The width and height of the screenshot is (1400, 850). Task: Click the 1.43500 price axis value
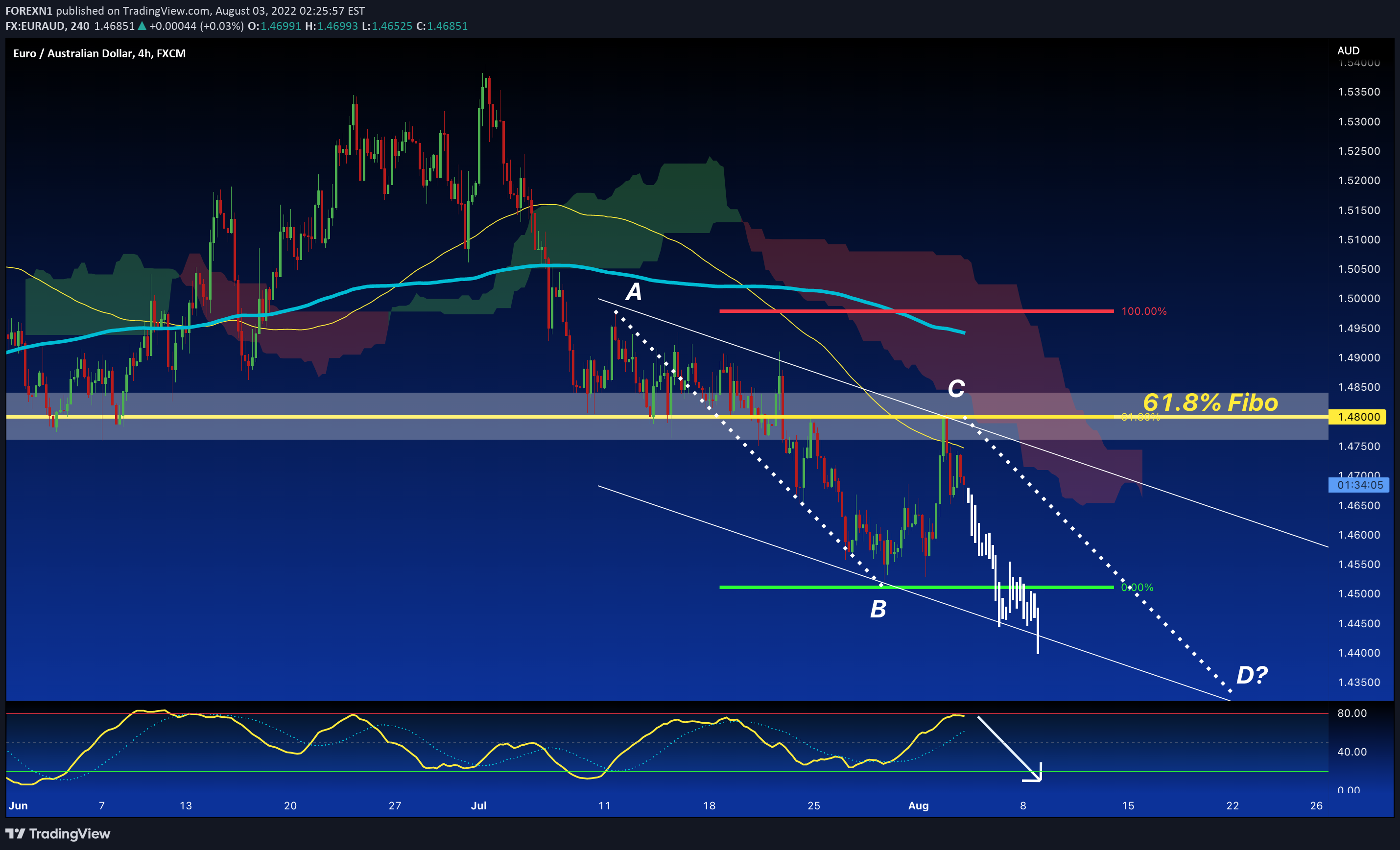click(1358, 682)
